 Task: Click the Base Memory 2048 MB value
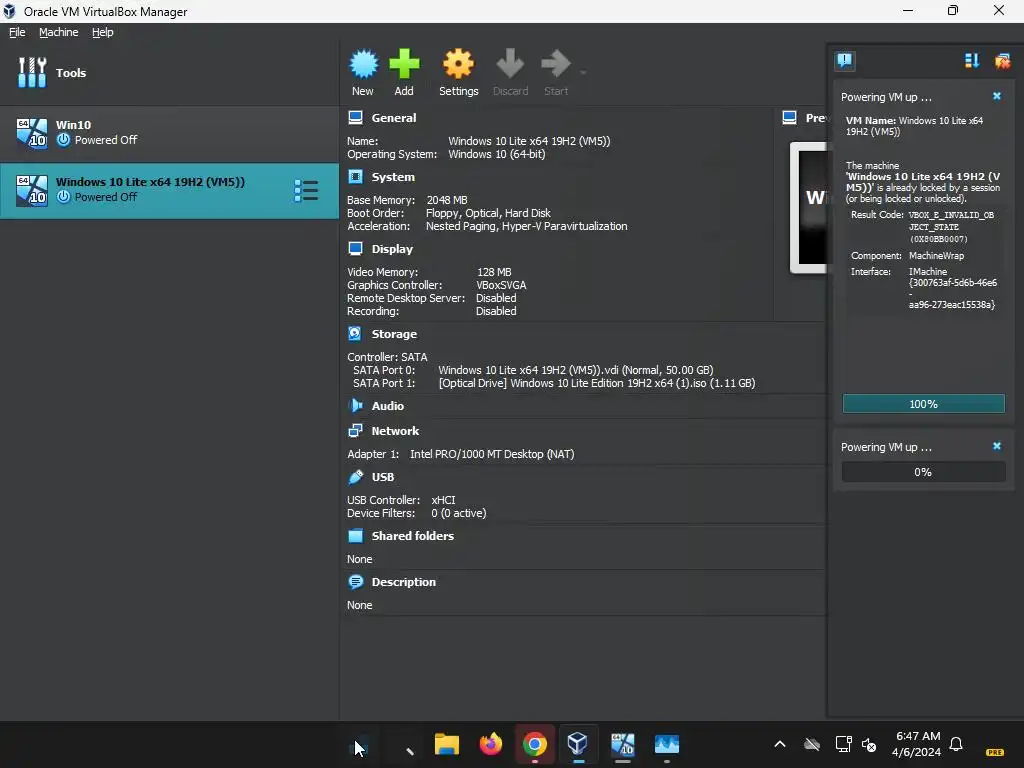447,200
